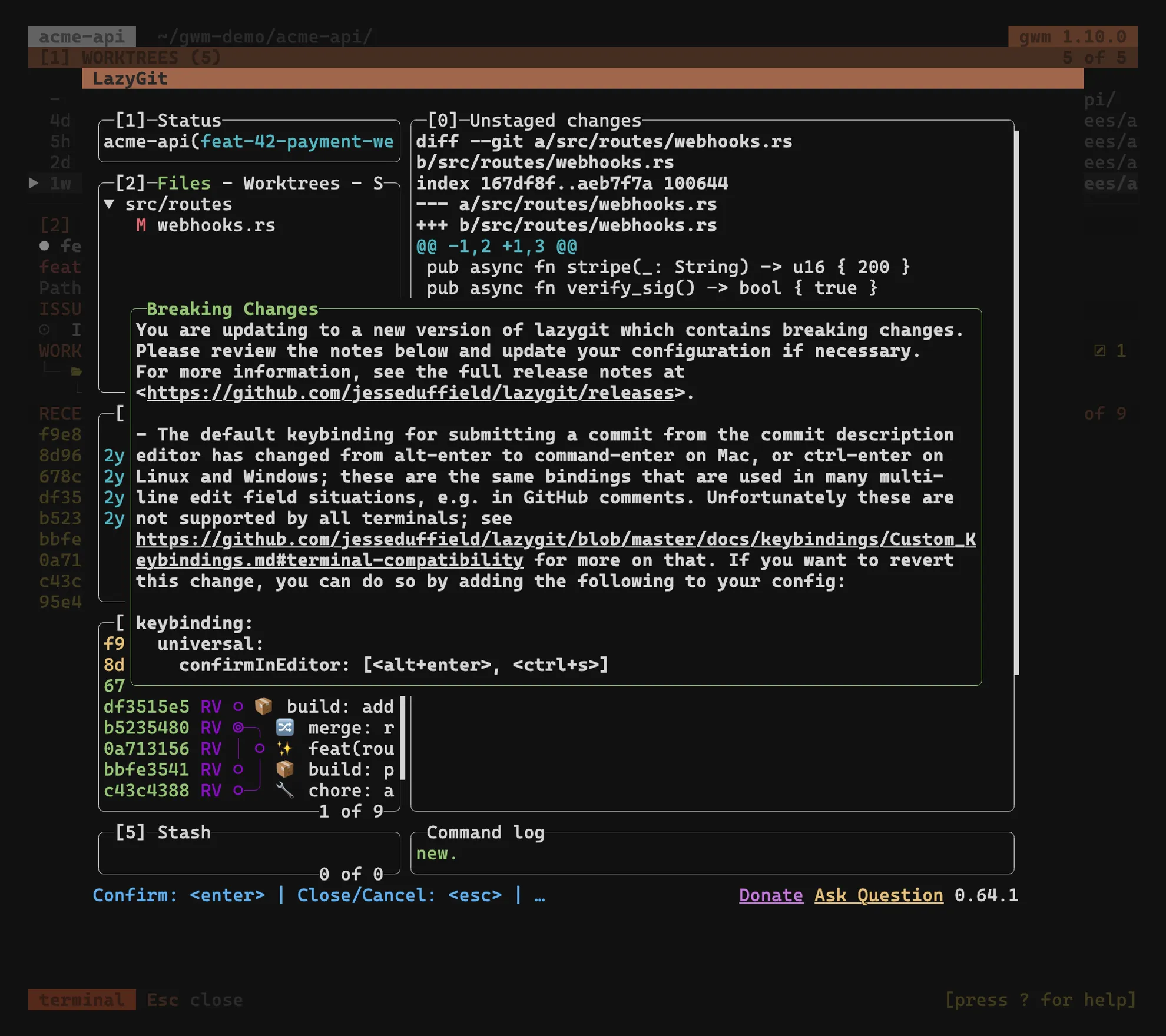Image resolution: width=1166 pixels, height=1036 pixels.
Task: Click the feat-42-payment-we branch name in Status
Action: click(x=297, y=141)
